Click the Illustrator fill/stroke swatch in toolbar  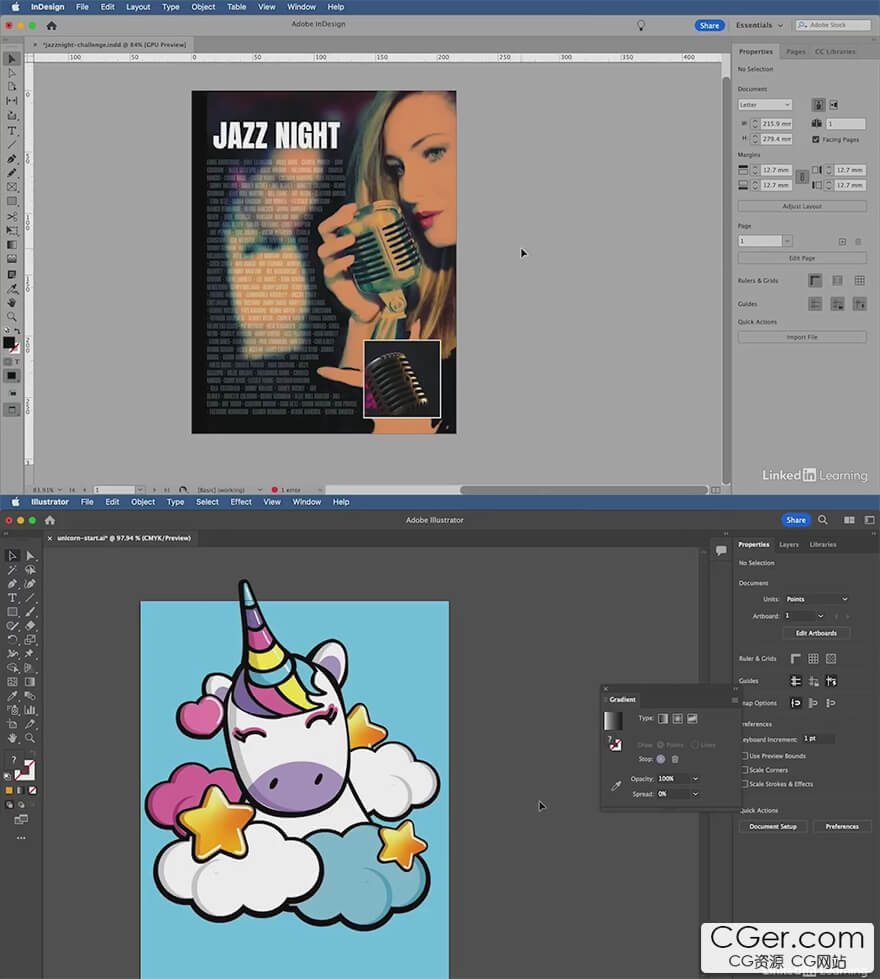[24, 770]
